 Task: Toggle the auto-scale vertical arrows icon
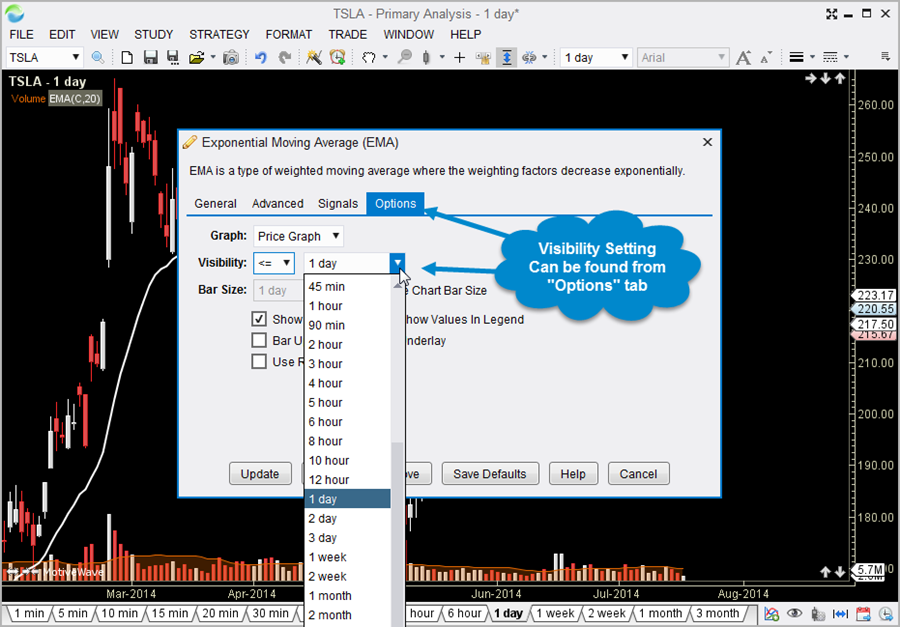506,57
